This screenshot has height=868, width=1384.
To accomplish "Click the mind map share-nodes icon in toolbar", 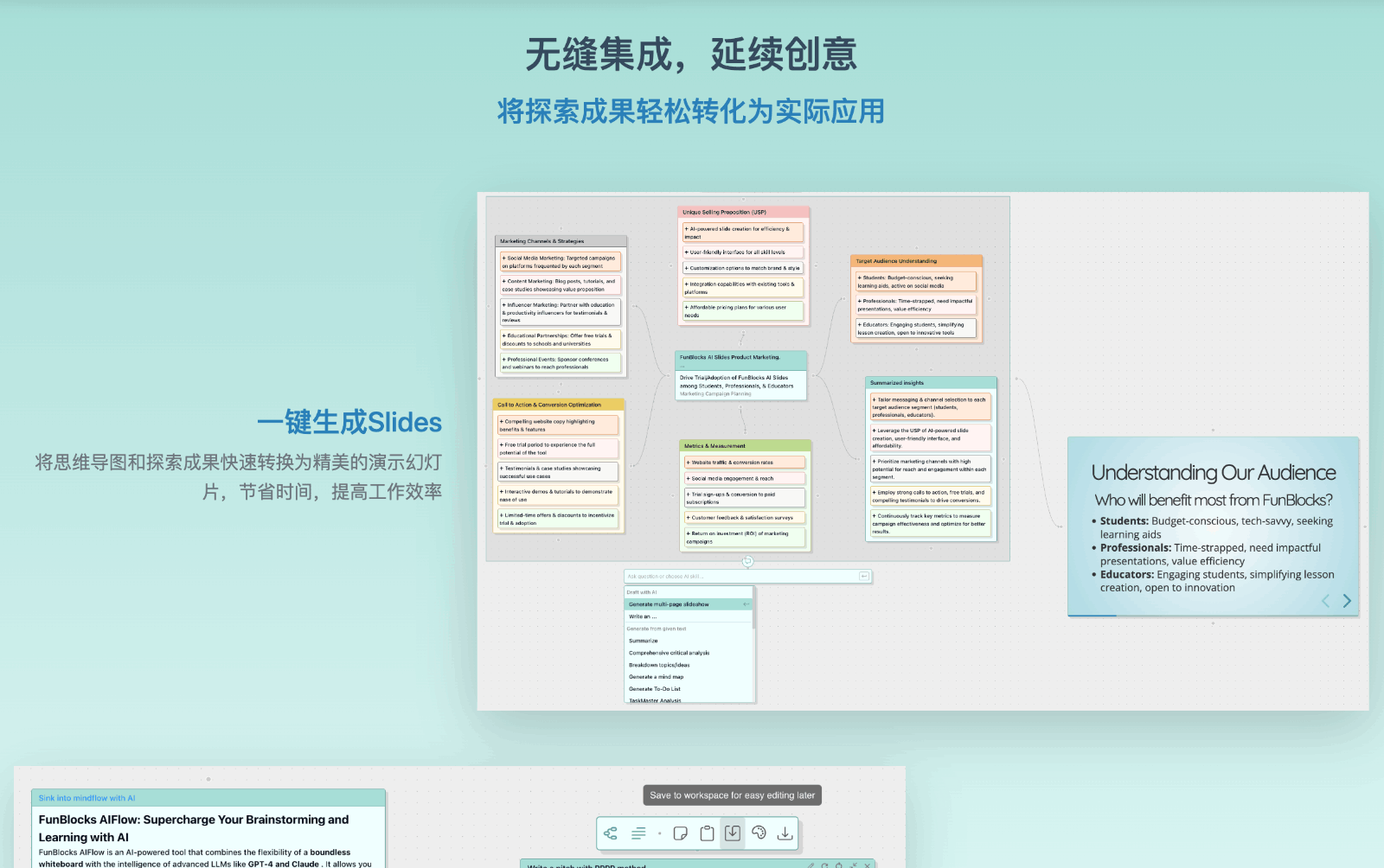I will 611,833.
